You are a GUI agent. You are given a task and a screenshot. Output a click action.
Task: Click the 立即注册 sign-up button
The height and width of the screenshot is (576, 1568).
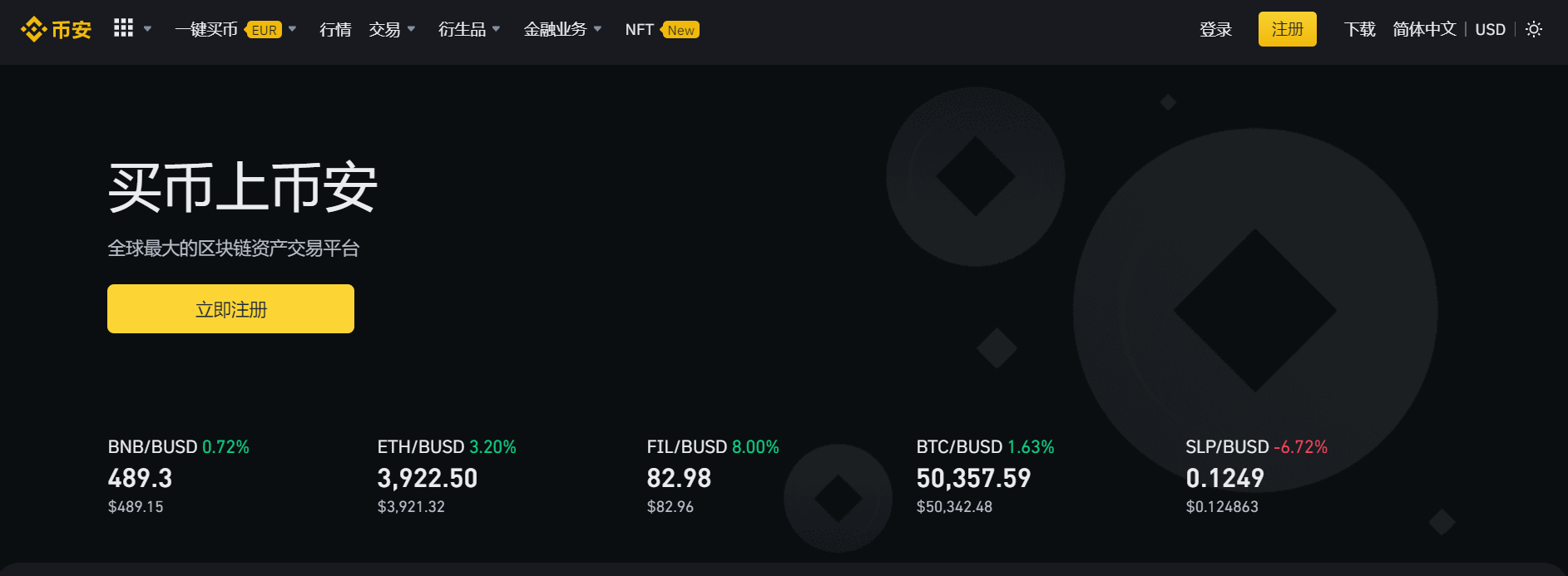[230, 308]
